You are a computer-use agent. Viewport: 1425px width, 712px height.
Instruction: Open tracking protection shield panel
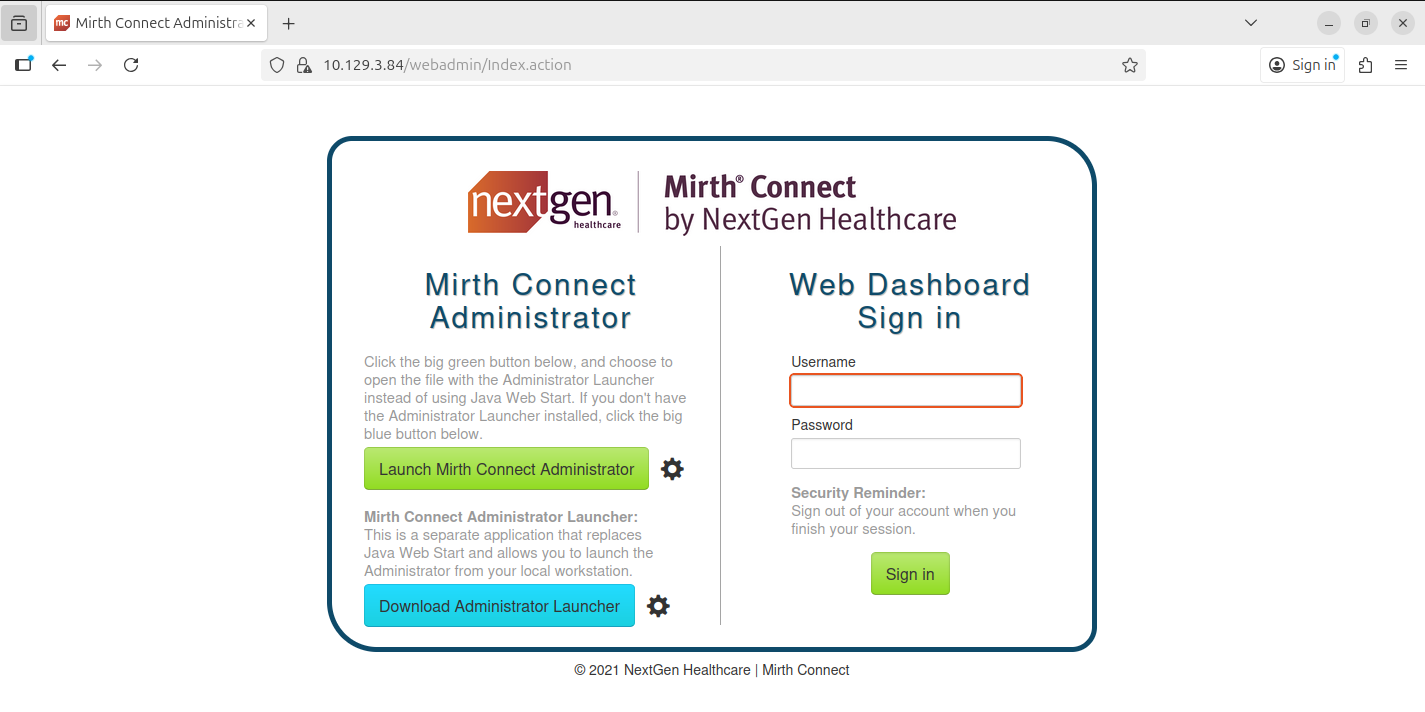tap(278, 65)
